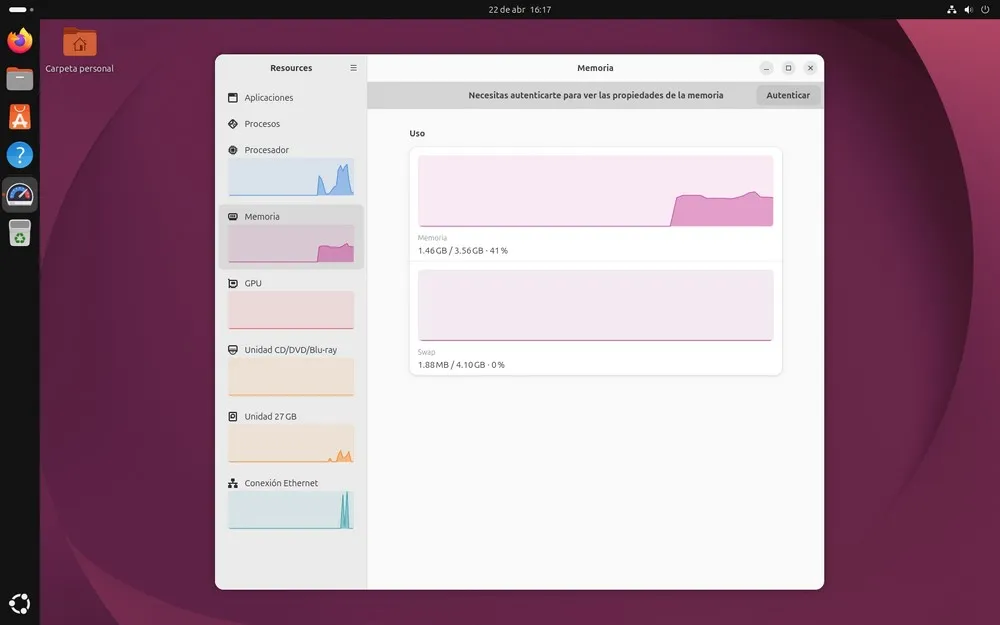This screenshot has height=625, width=1000.
Task: Open the Unidad 27 GB graph
Action: pyautogui.click(x=291, y=443)
